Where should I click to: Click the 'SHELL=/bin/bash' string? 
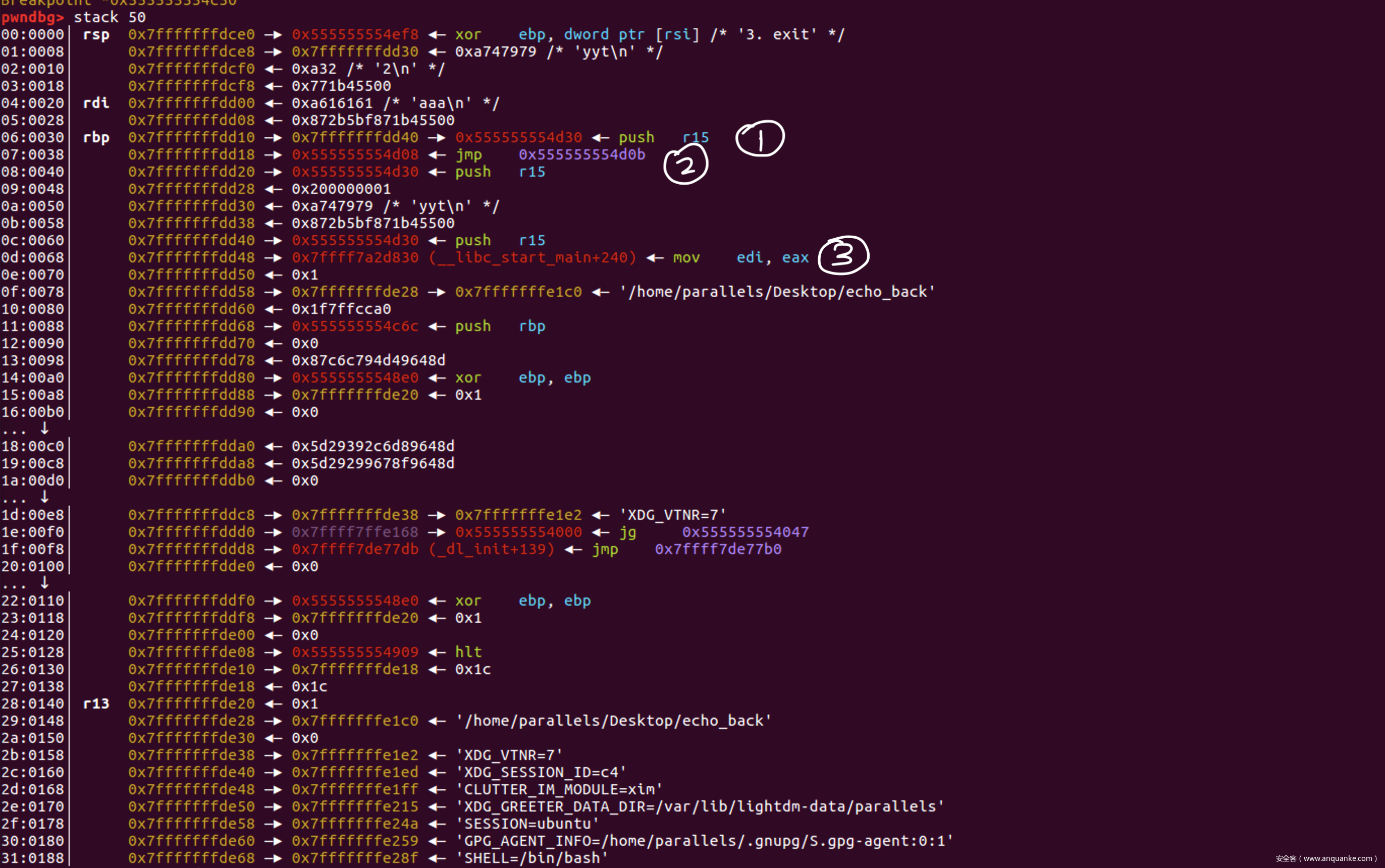pos(531,858)
